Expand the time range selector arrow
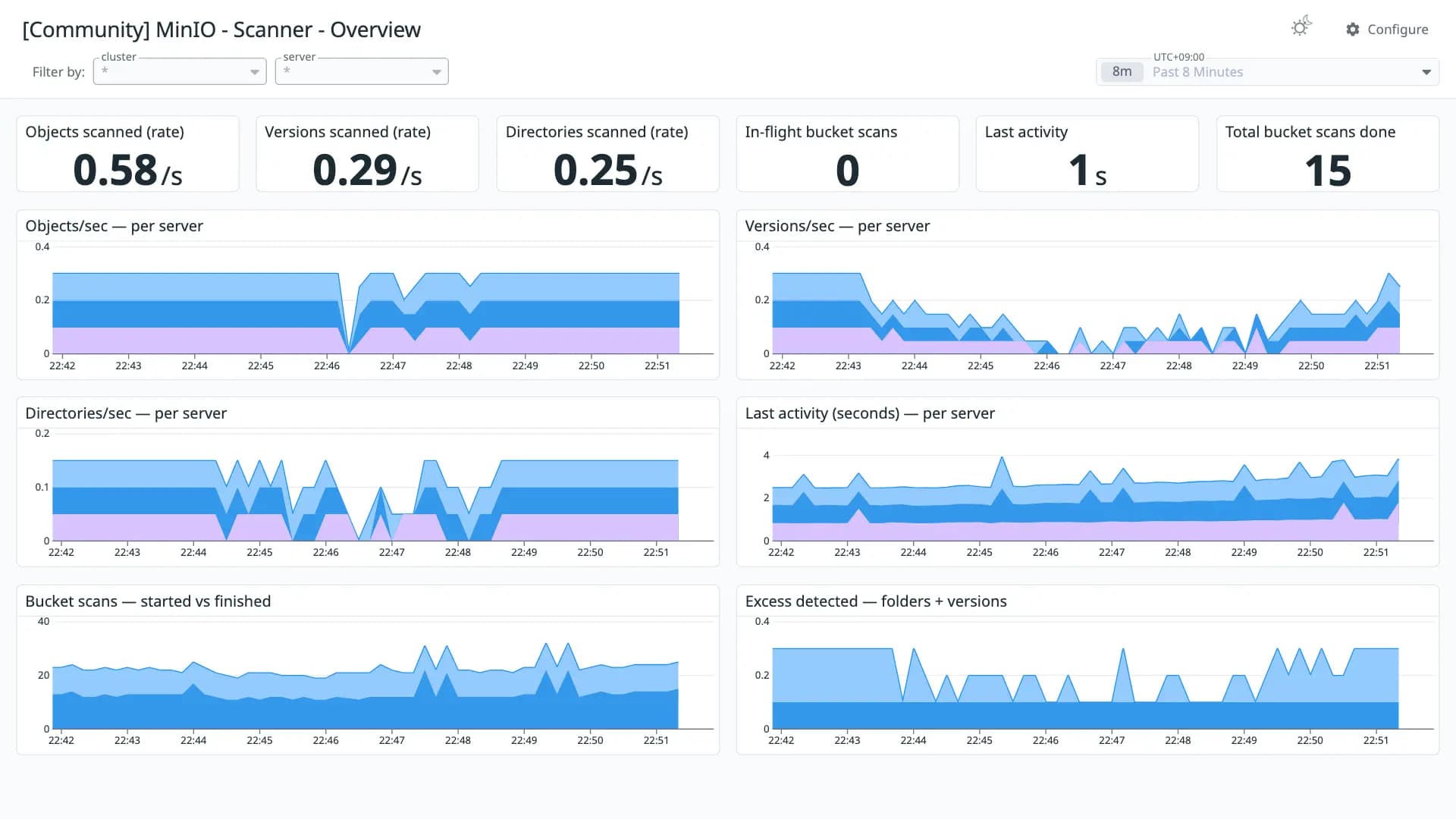Image resolution: width=1456 pixels, height=819 pixels. click(x=1426, y=72)
